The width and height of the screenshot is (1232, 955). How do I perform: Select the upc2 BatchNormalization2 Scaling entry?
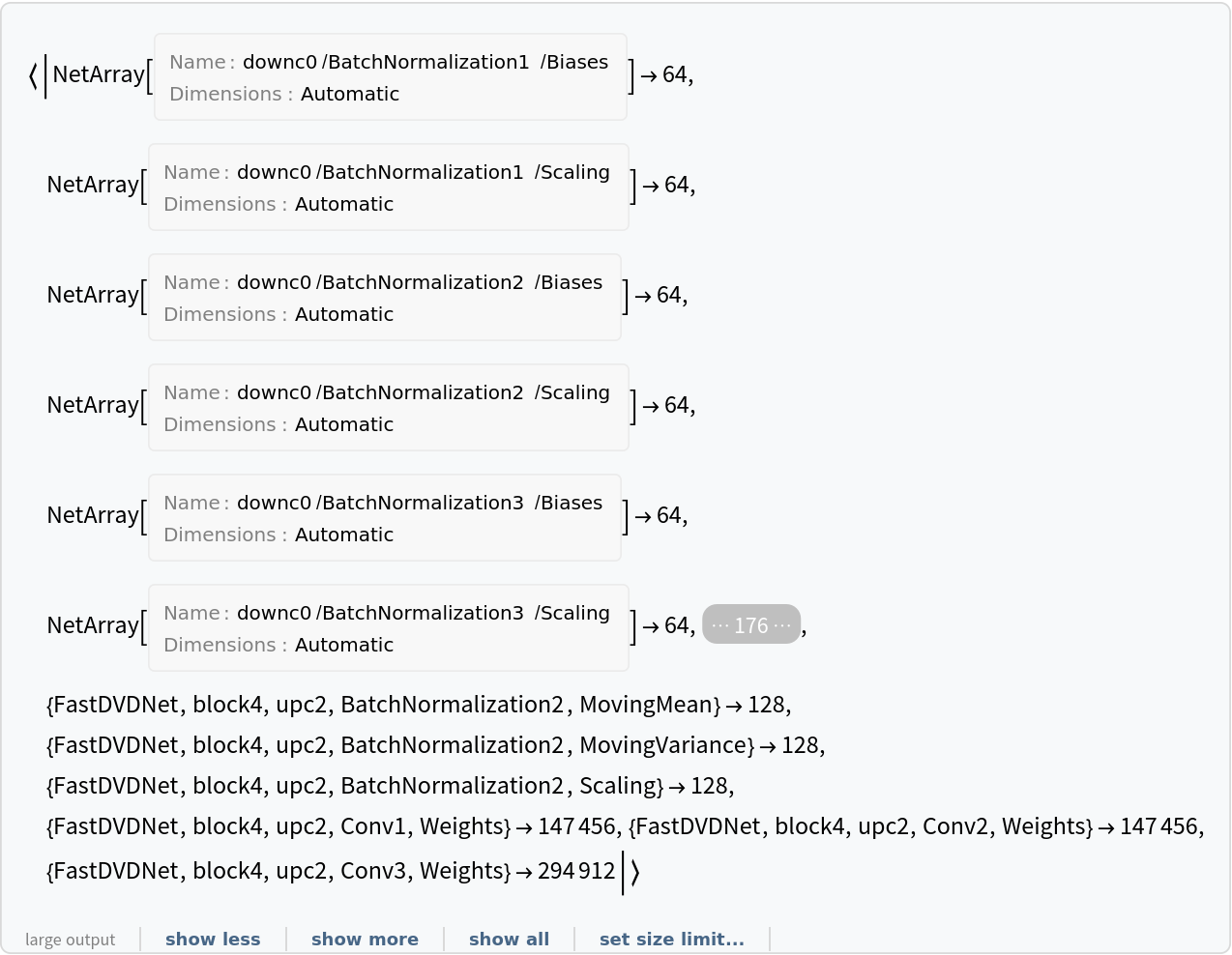pyautogui.click(x=355, y=786)
